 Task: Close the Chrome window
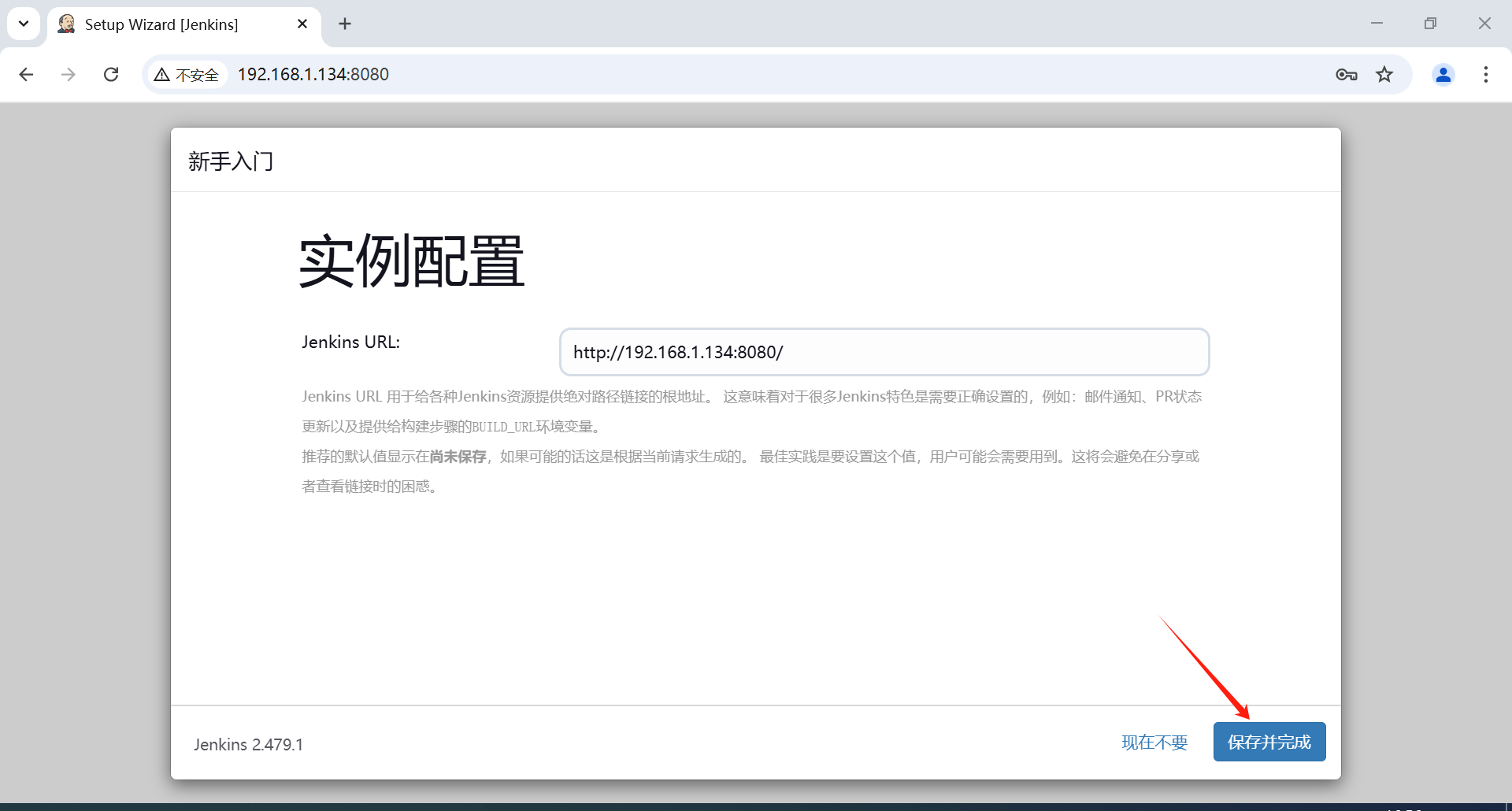coord(1484,24)
